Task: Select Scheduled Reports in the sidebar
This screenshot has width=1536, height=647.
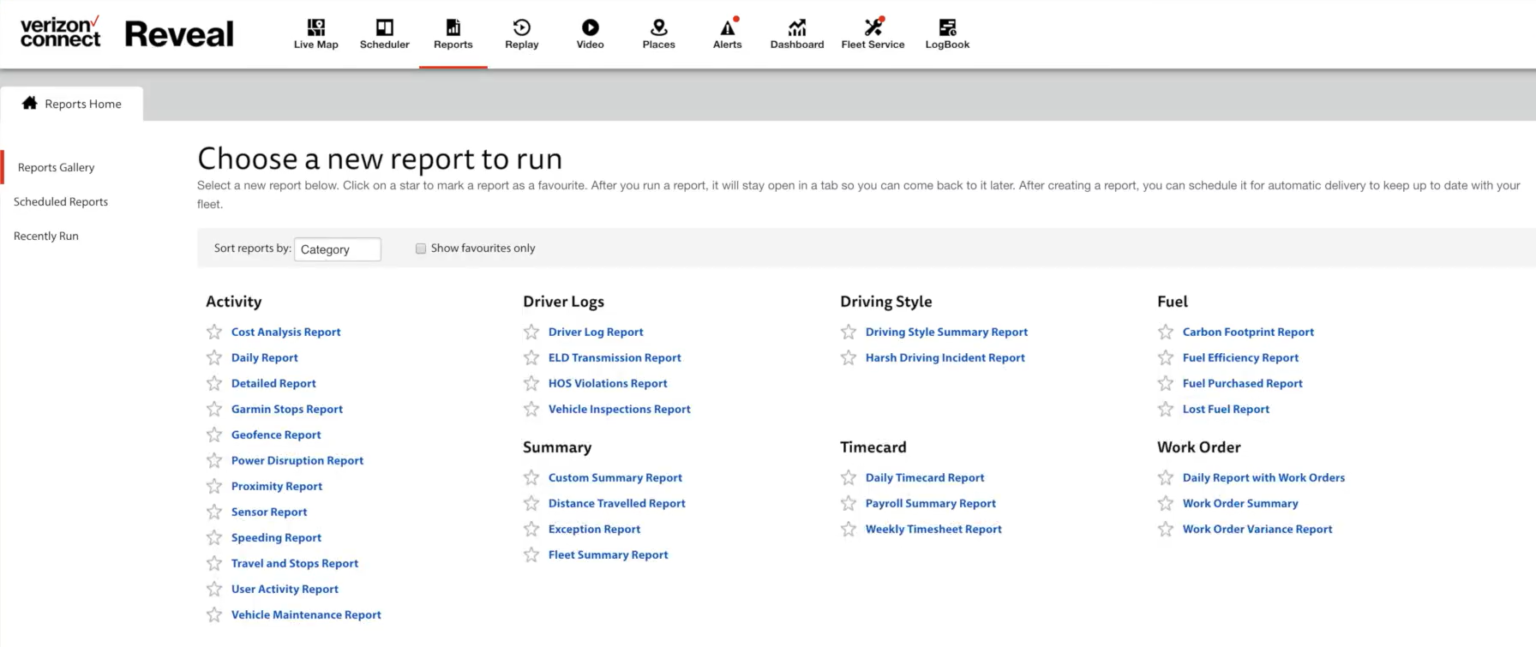Action: click(60, 201)
